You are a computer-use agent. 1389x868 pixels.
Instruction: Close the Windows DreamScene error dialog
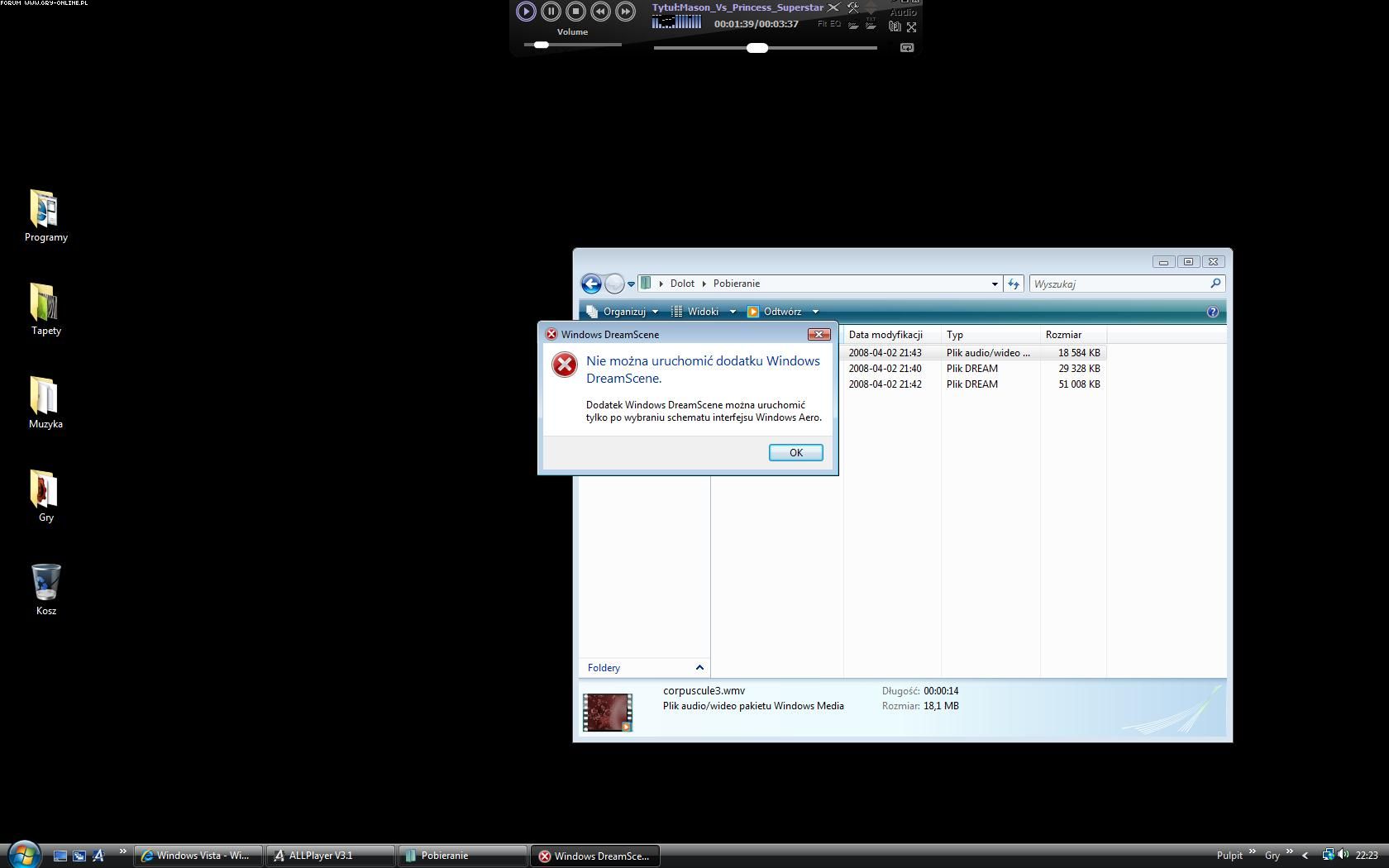pyautogui.click(x=819, y=334)
